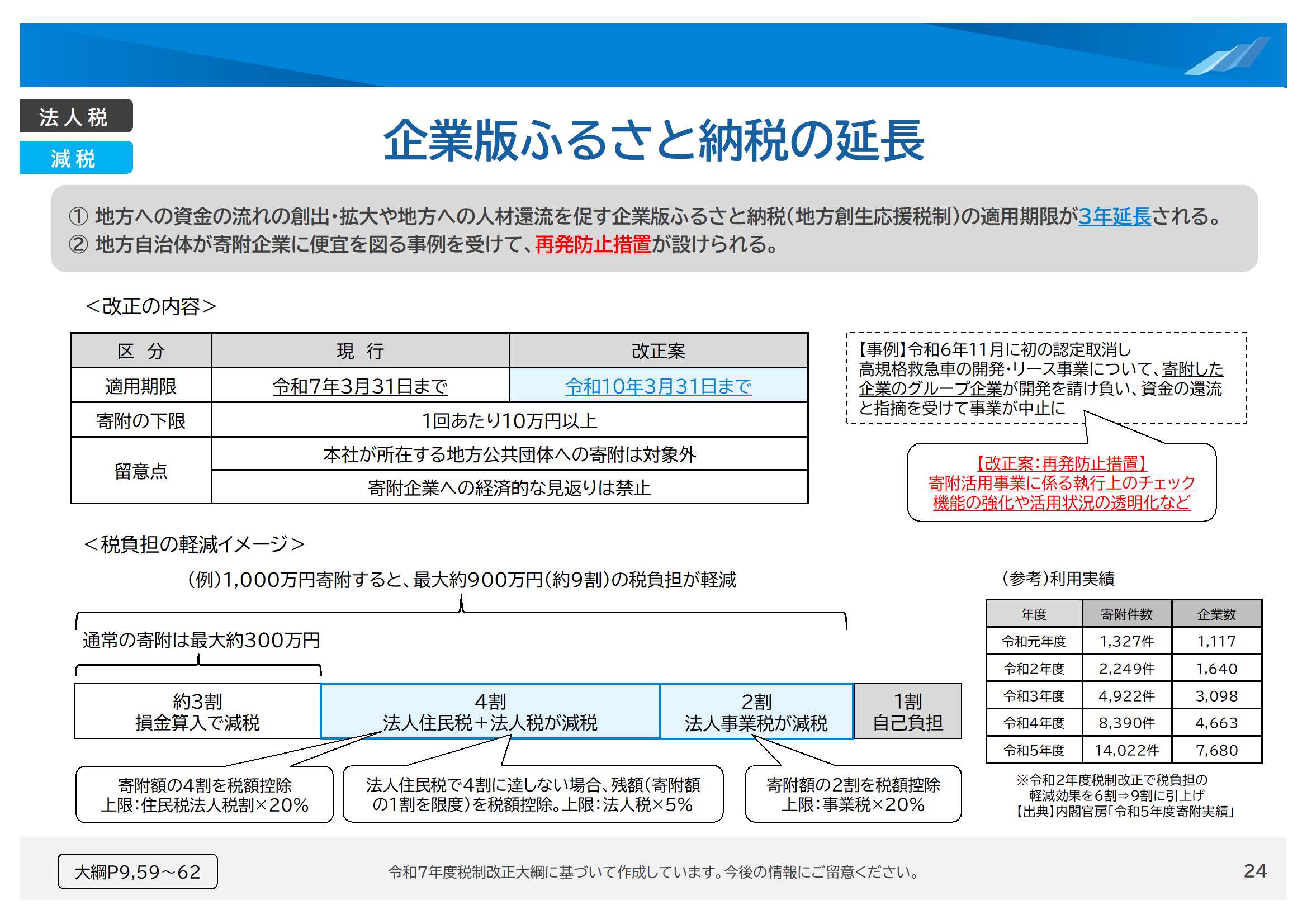Image resolution: width=1307 pixels, height=924 pixels.
Task: Click the title 企業版ふるさと納税の延長
Action: [x=653, y=141]
